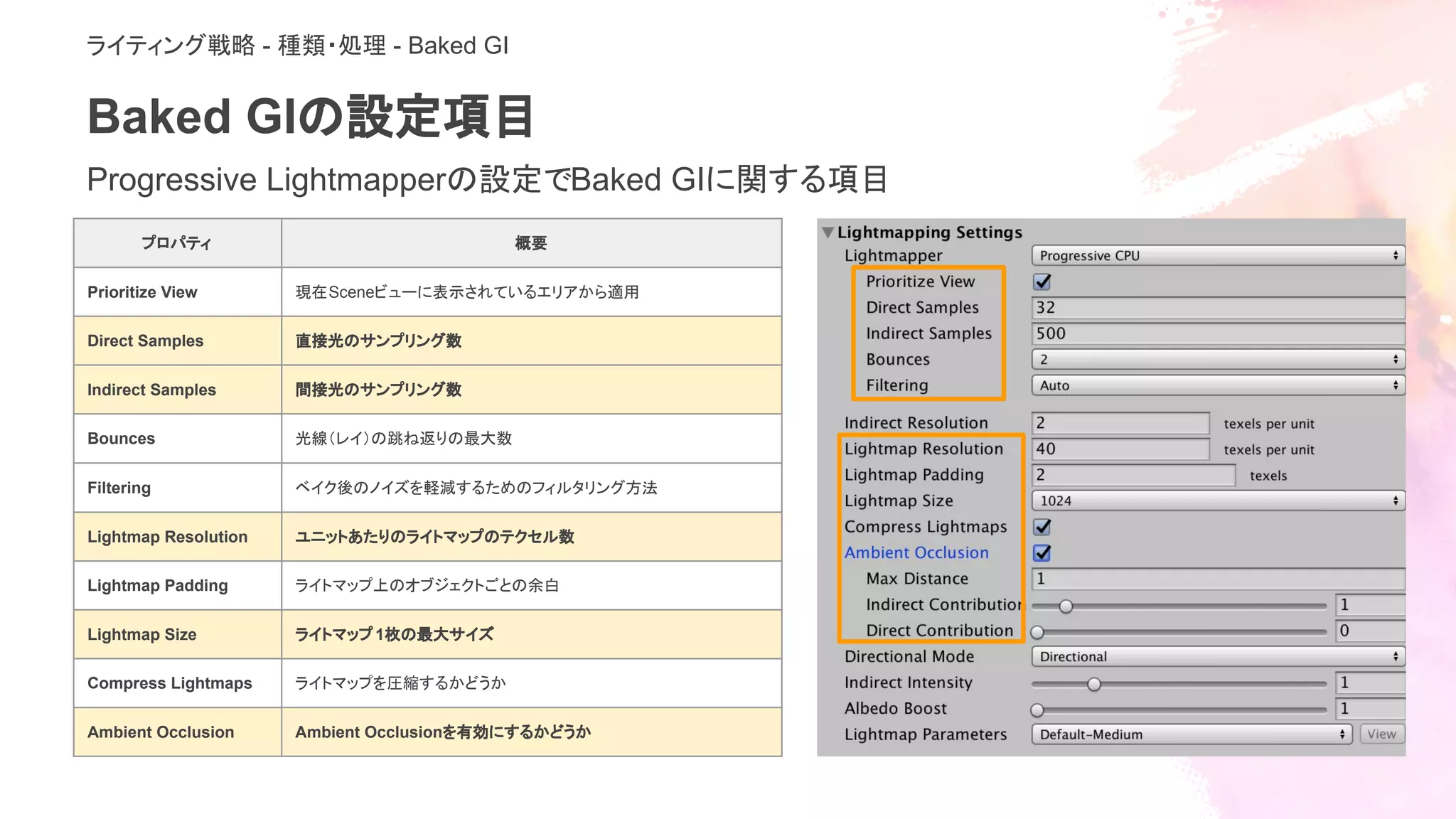Click the Compress Lightmaps table cell
Screen dimensions: 1456x819
(x=178, y=683)
